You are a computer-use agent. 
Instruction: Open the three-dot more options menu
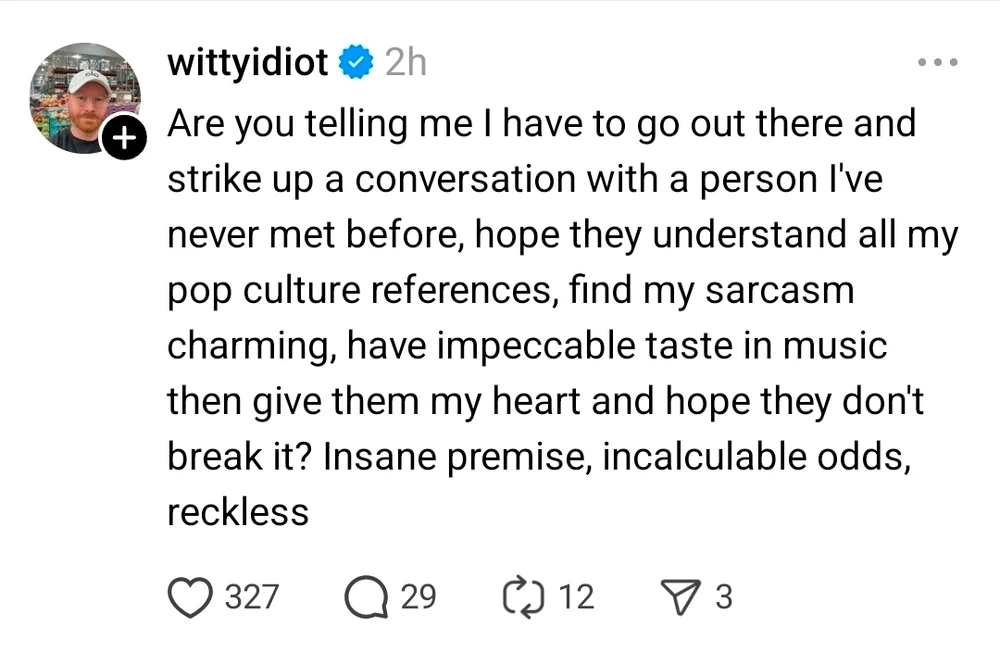coord(938,62)
